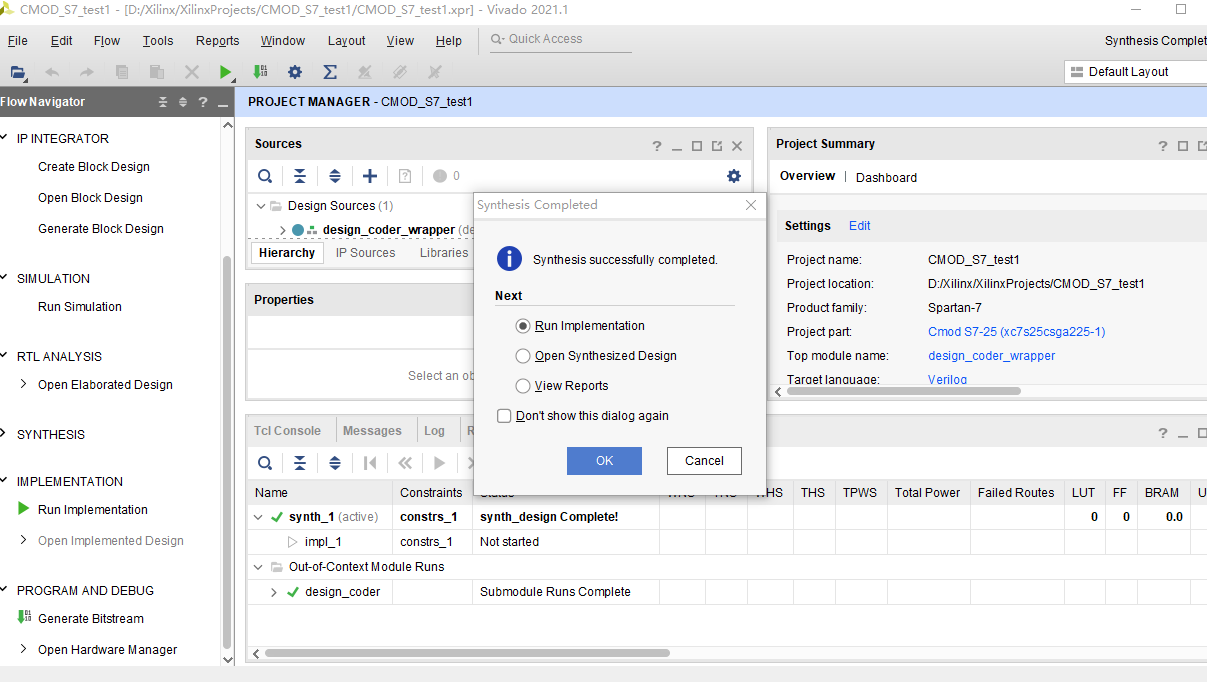Click the Program Device toolbar icon

coord(260,72)
